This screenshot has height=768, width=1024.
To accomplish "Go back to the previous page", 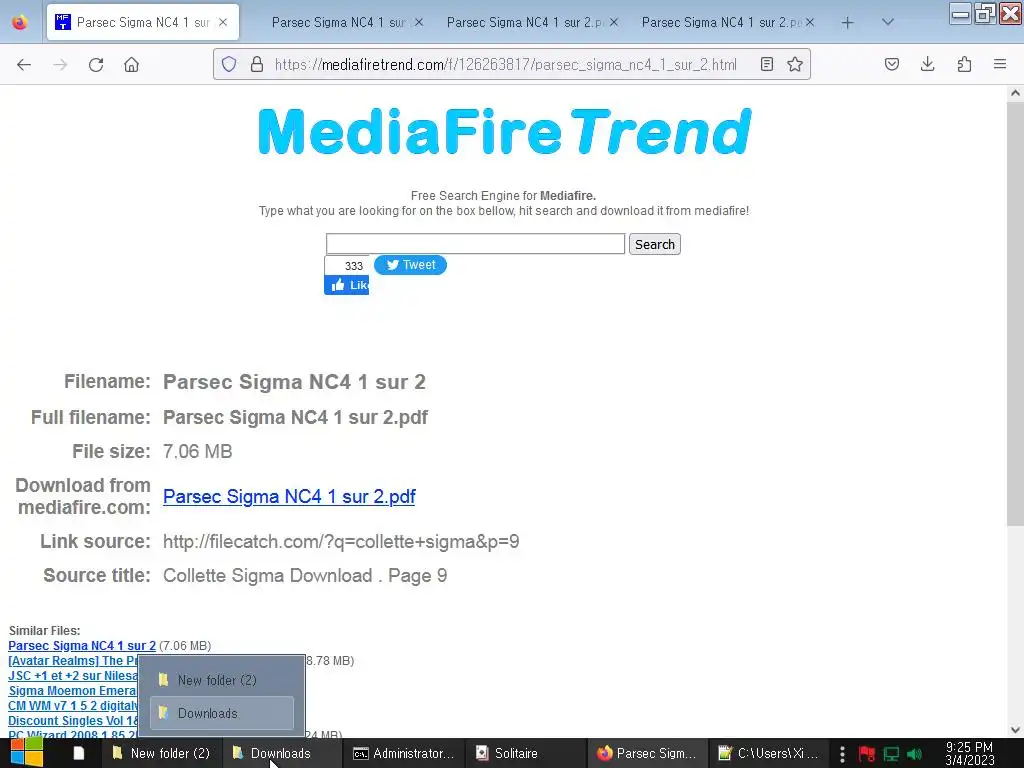I will click(x=24, y=64).
